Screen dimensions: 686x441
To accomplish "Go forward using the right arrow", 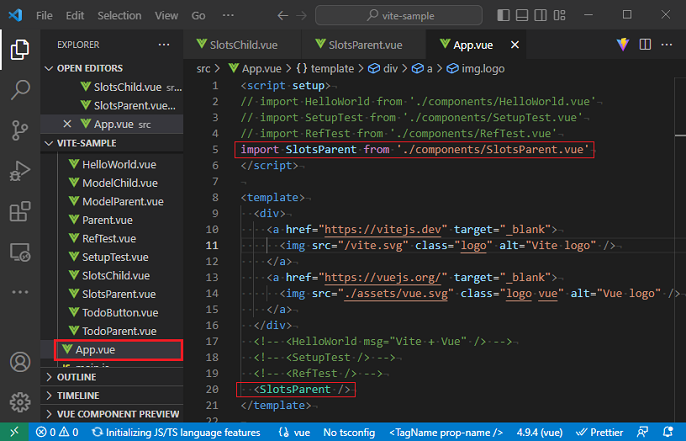I will [301, 16].
